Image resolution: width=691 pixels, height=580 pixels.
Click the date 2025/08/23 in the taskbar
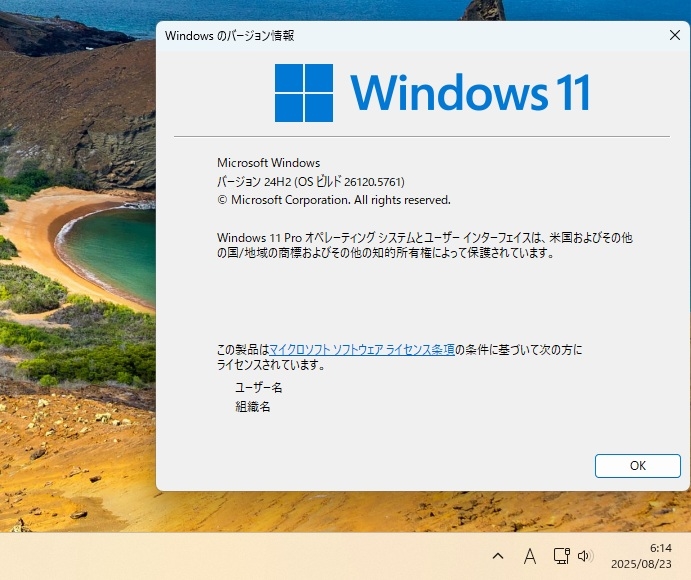641,564
